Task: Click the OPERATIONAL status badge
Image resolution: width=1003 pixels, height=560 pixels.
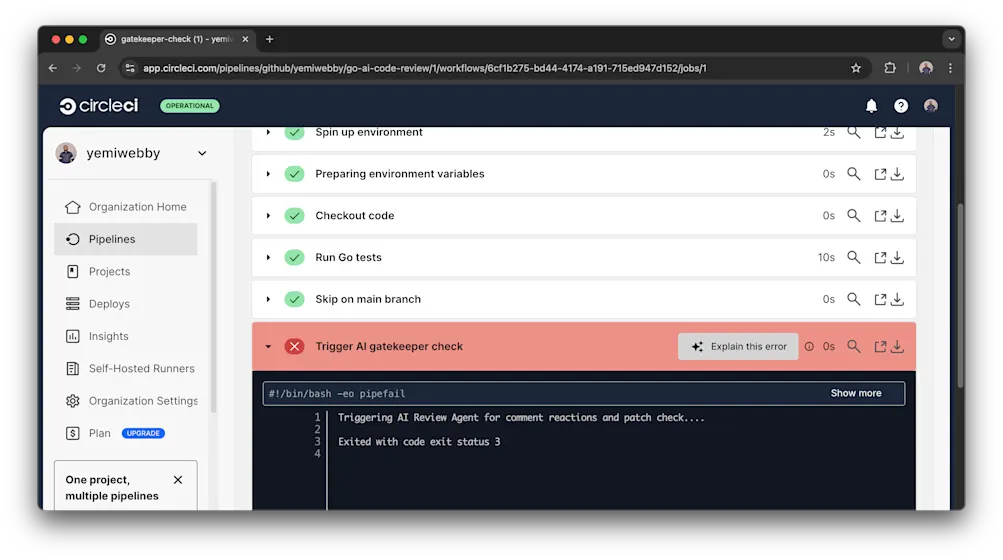Action: (x=190, y=106)
